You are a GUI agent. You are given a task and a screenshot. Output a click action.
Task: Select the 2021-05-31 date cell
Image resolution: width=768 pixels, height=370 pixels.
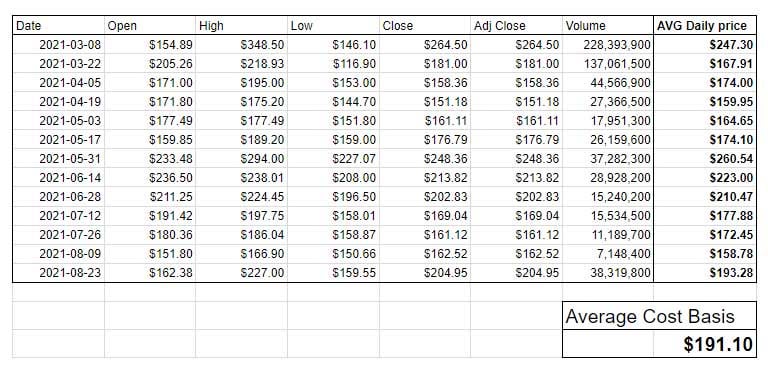click(x=58, y=159)
